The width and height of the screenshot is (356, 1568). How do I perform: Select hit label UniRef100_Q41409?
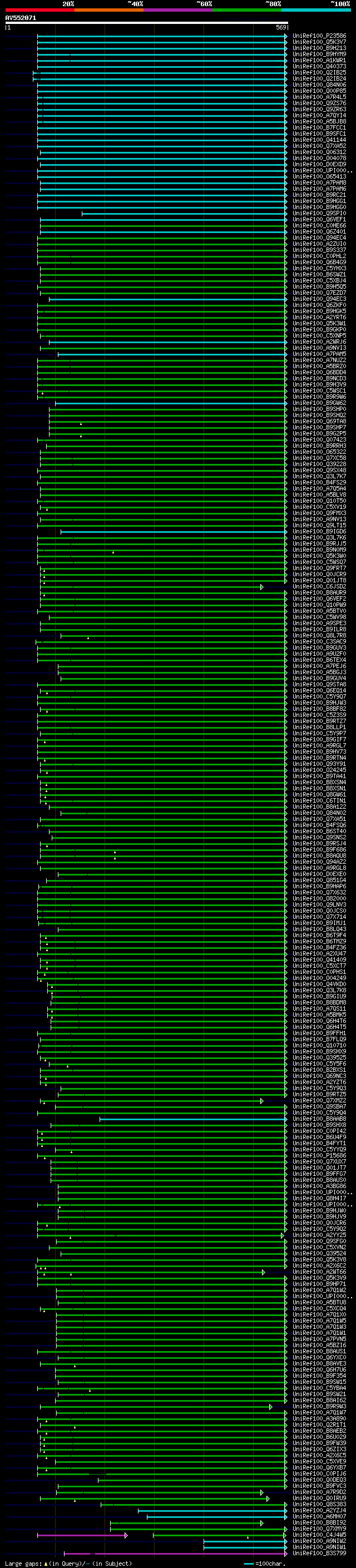(319, 959)
